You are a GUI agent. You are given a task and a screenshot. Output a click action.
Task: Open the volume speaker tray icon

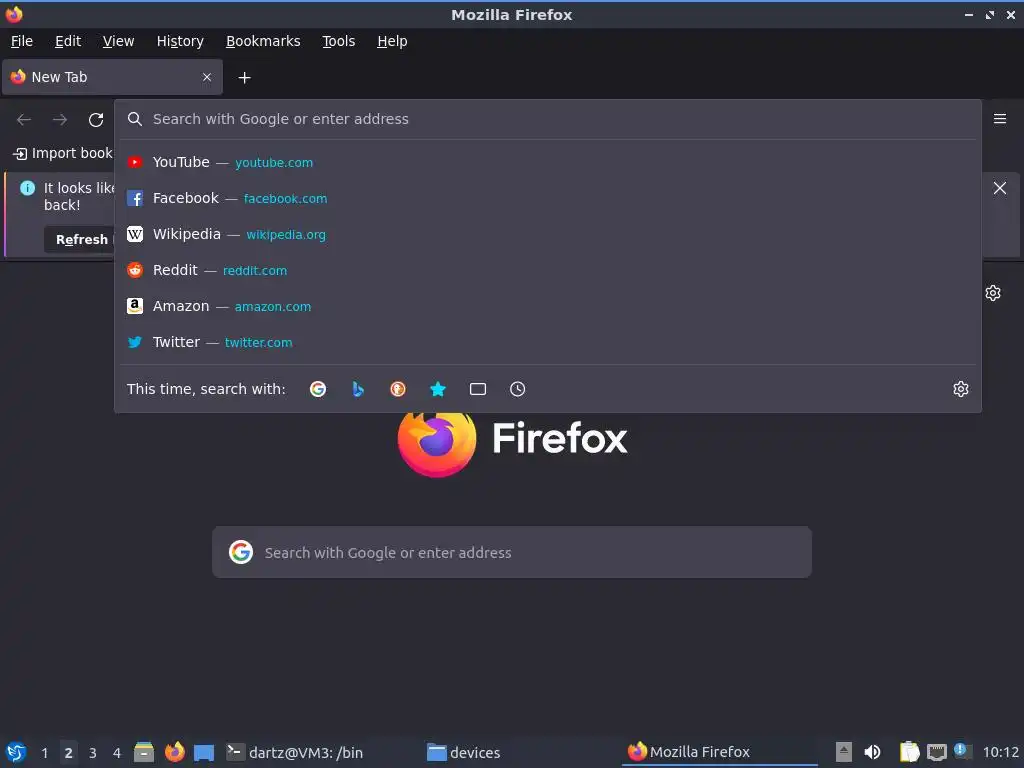(872, 752)
